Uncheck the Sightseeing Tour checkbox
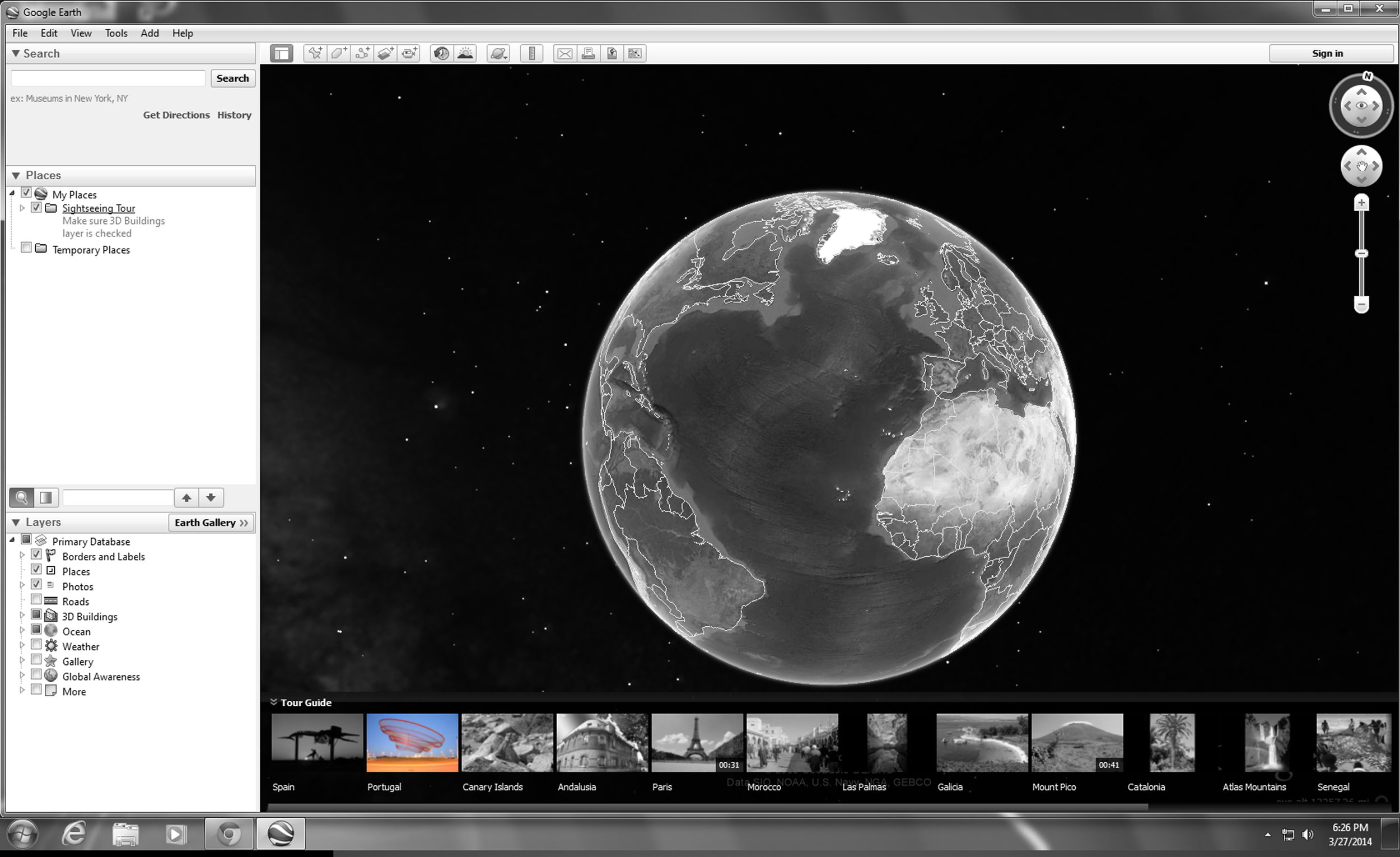This screenshot has width=1400, height=857. (x=36, y=207)
